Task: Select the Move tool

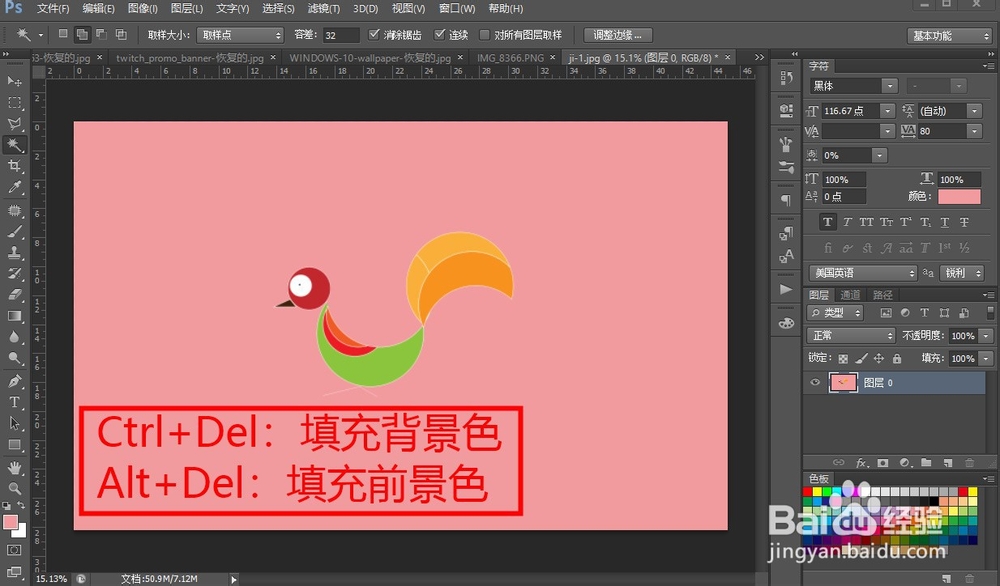Action: tap(14, 81)
